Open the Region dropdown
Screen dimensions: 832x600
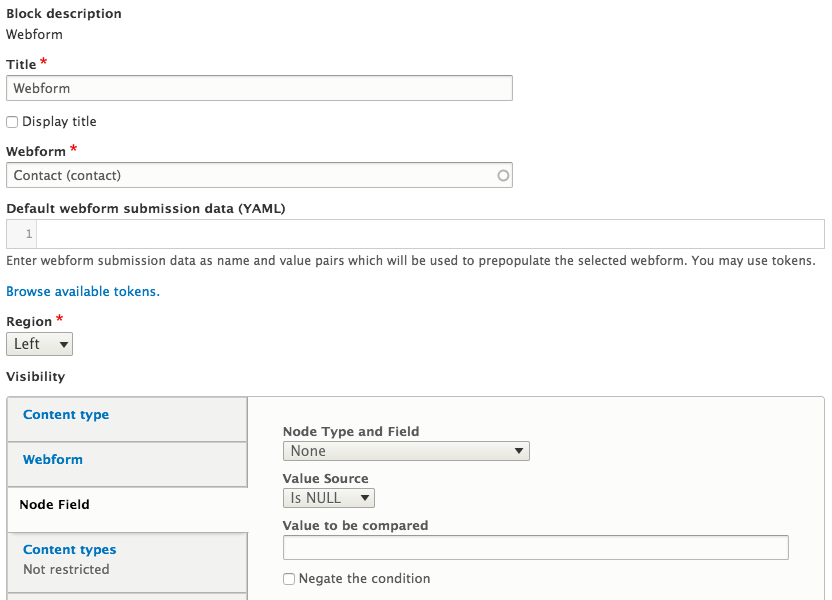(39, 344)
